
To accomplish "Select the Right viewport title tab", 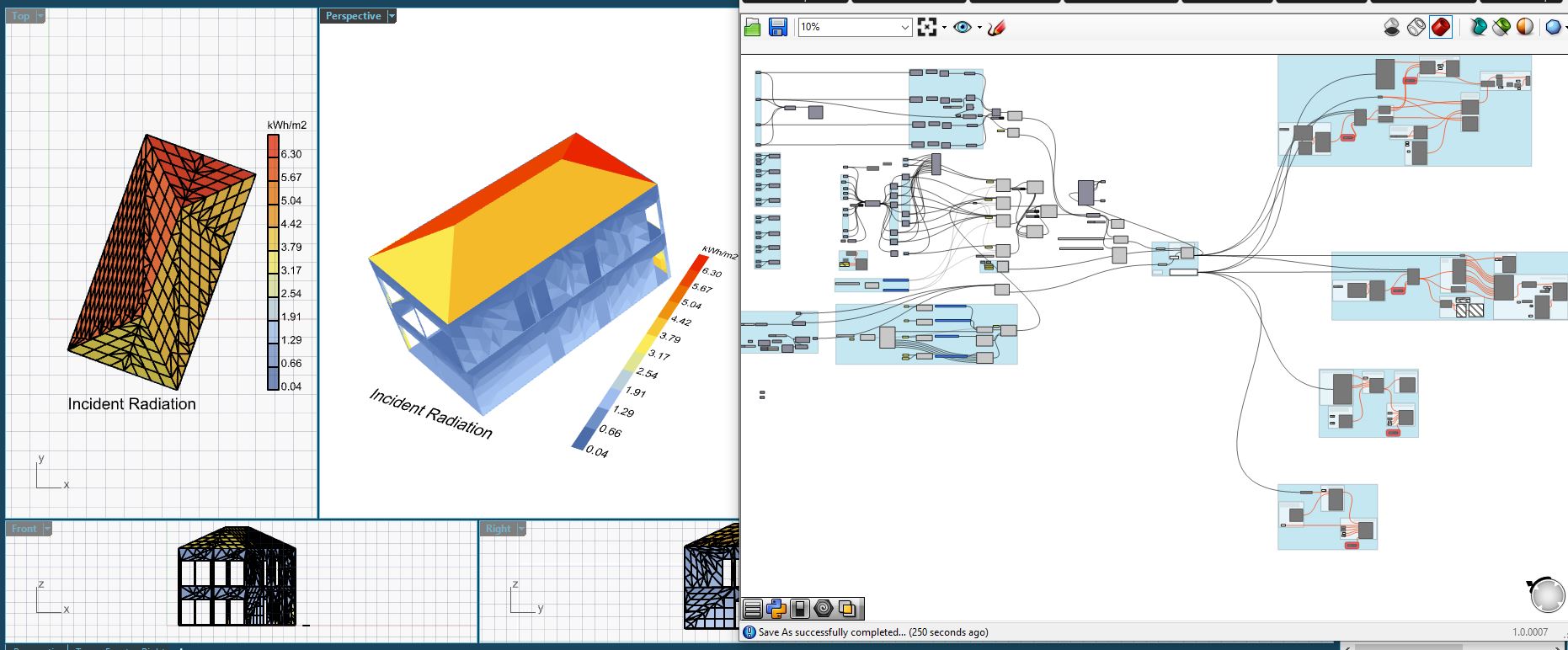I will pyautogui.click(x=498, y=529).
